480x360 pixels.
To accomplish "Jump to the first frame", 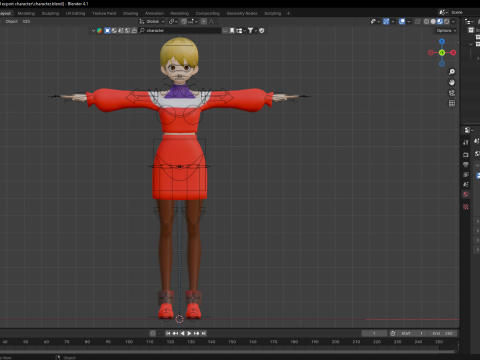I will point(168,333).
